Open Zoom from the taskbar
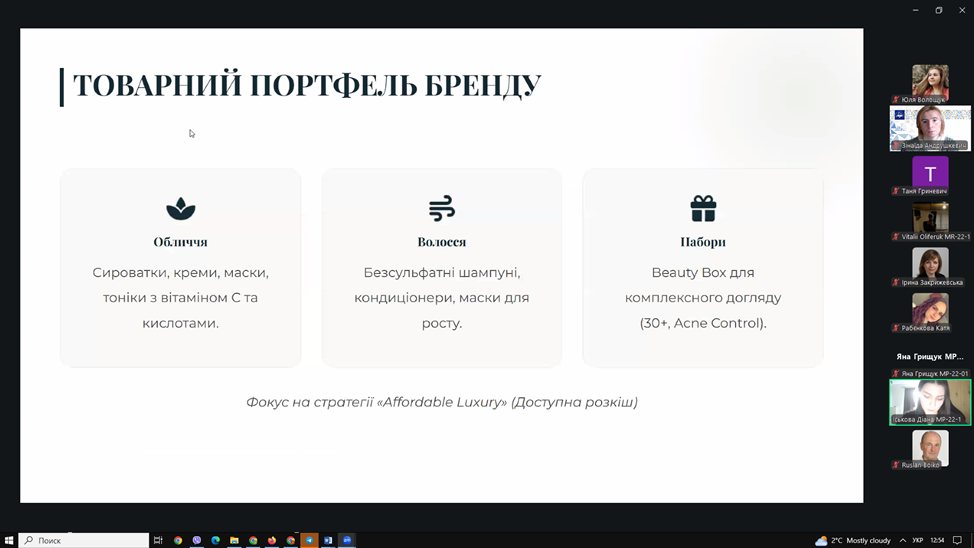 (347, 540)
